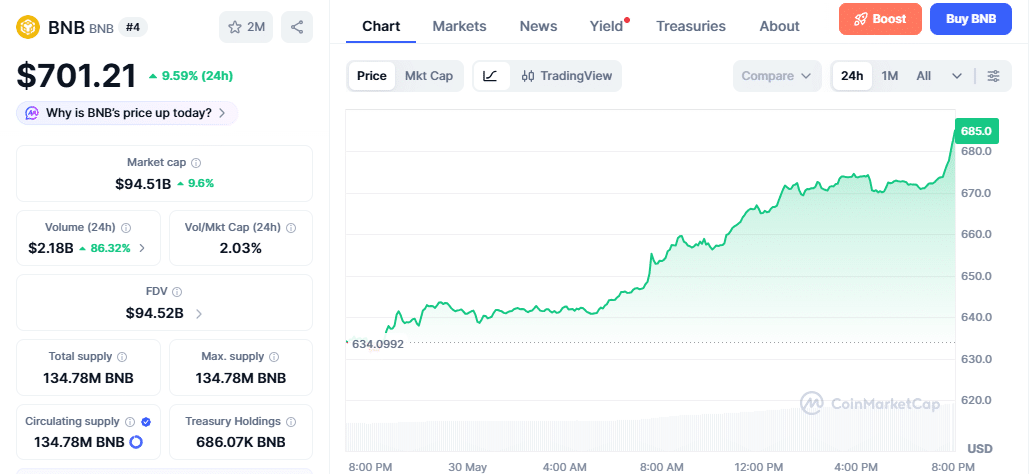Click the $2.18B volume value
This screenshot has width=1029, height=474.
click(51, 248)
